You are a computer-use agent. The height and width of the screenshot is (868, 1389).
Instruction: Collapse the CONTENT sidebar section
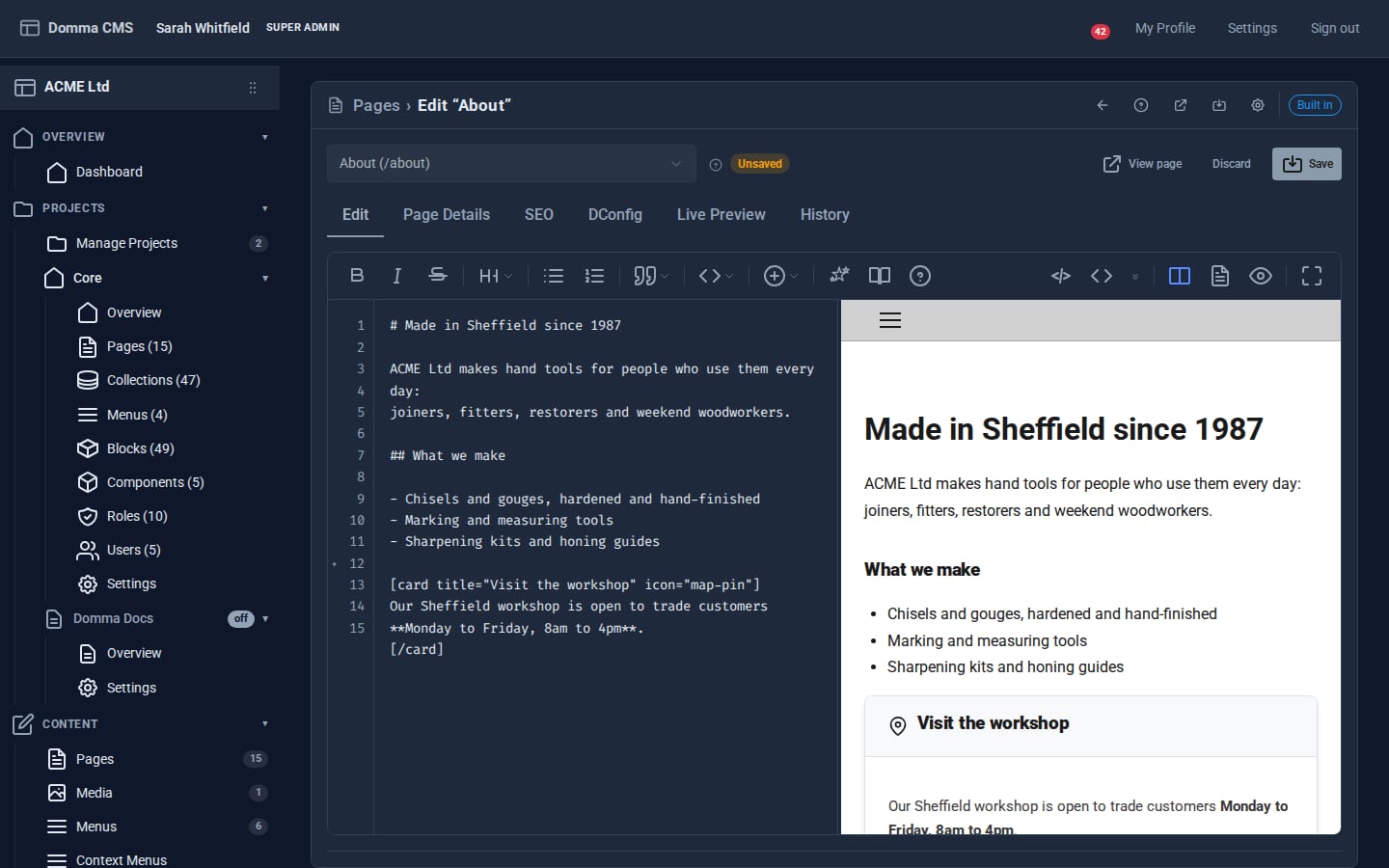(x=265, y=724)
